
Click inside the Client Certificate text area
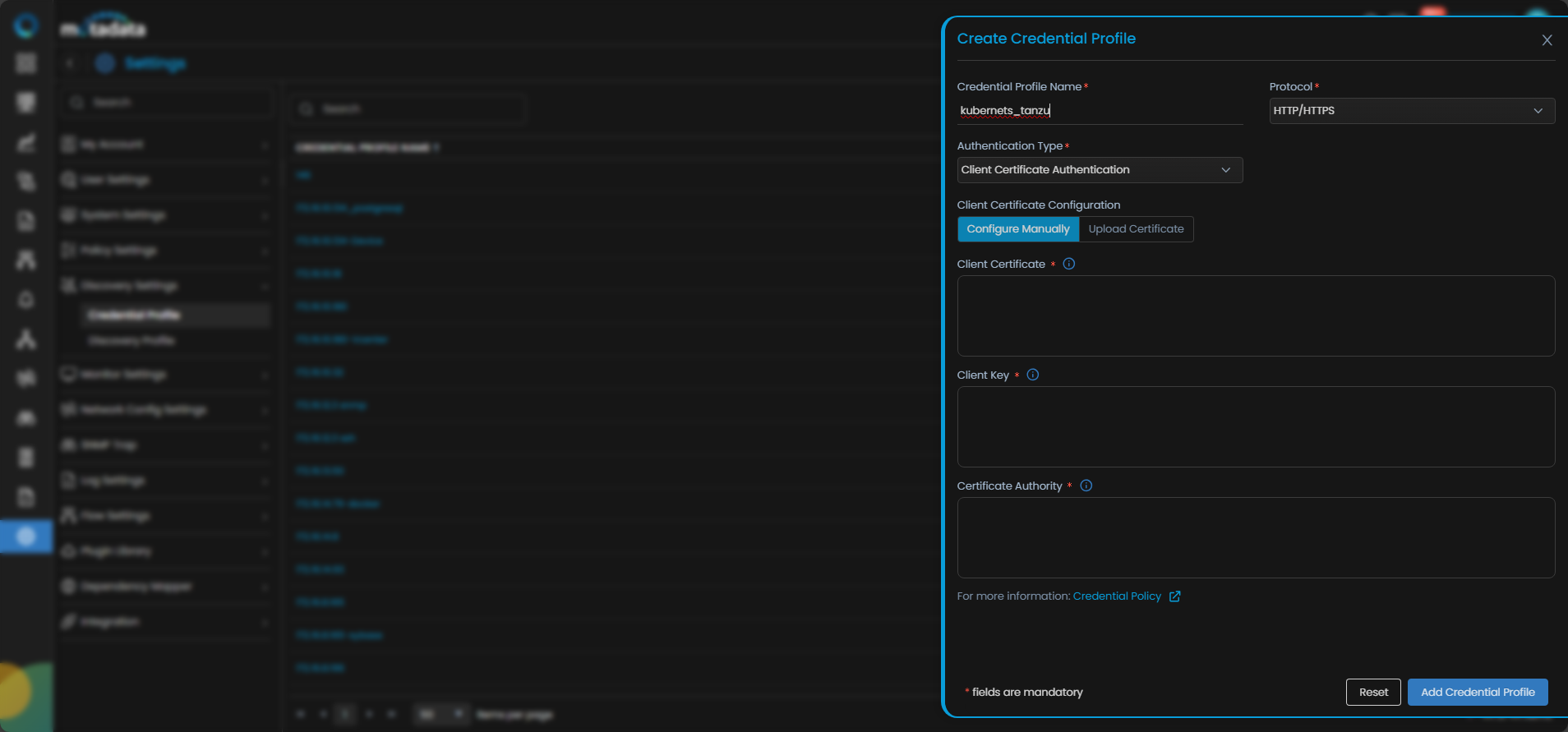tap(1255, 316)
